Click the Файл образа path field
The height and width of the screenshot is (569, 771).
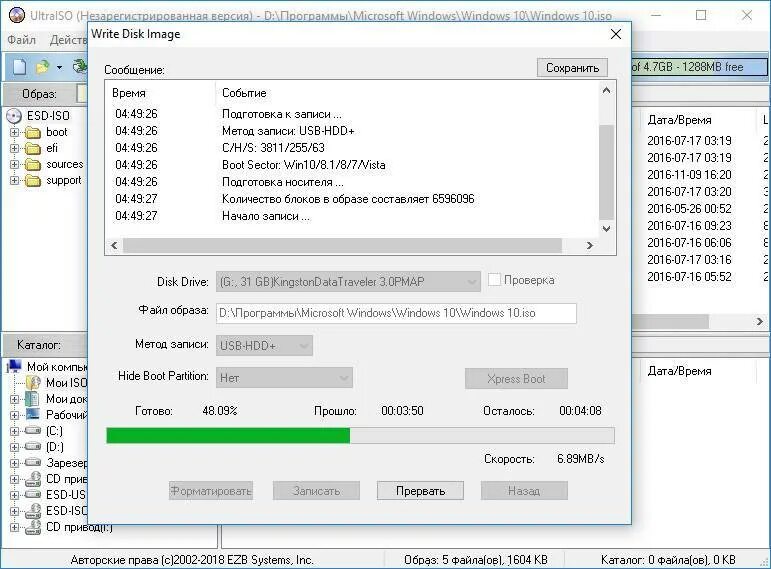pos(396,313)
